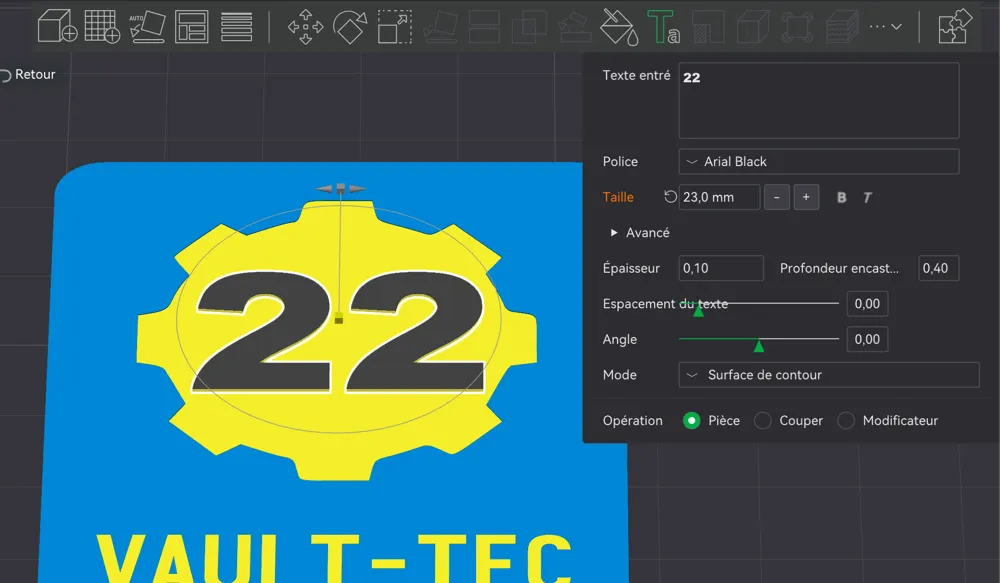
Task: Open the Assembly view puzzle icon
Action: 955,27
